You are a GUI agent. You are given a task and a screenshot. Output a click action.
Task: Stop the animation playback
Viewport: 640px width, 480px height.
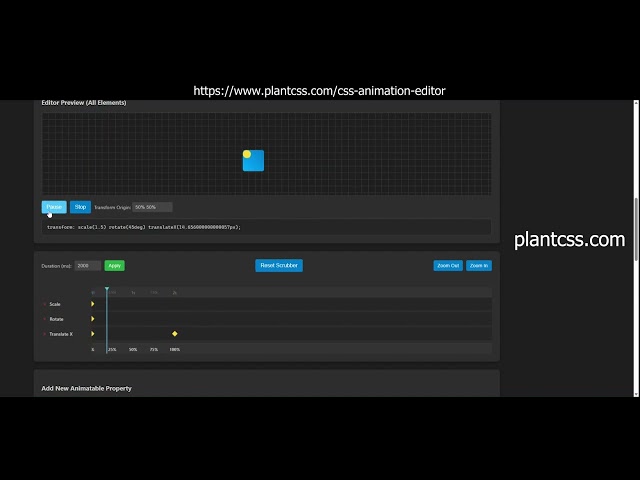pos(80,207)
